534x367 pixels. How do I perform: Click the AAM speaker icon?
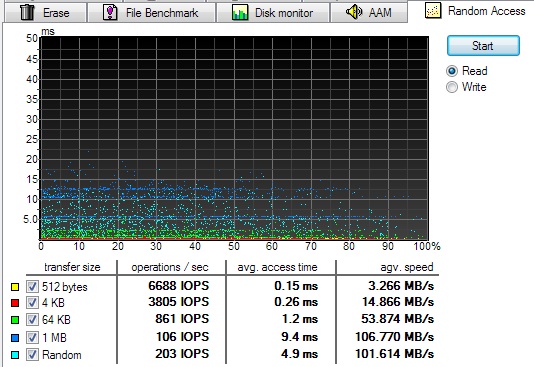tap(354, 12)
